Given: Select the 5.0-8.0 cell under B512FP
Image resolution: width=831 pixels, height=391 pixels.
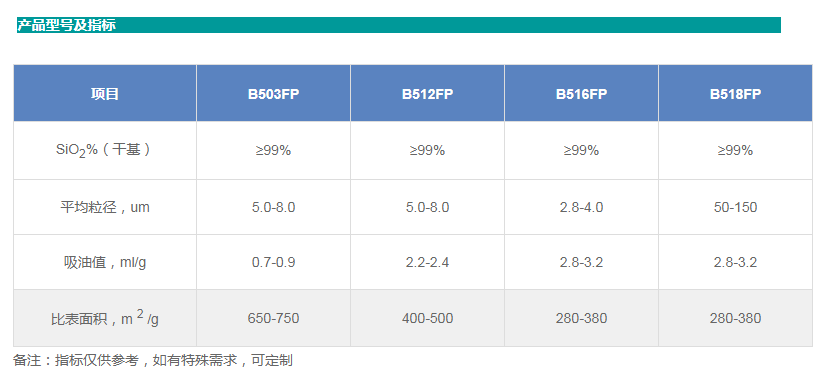Looking at the screenshot, I should click(427, 207).
